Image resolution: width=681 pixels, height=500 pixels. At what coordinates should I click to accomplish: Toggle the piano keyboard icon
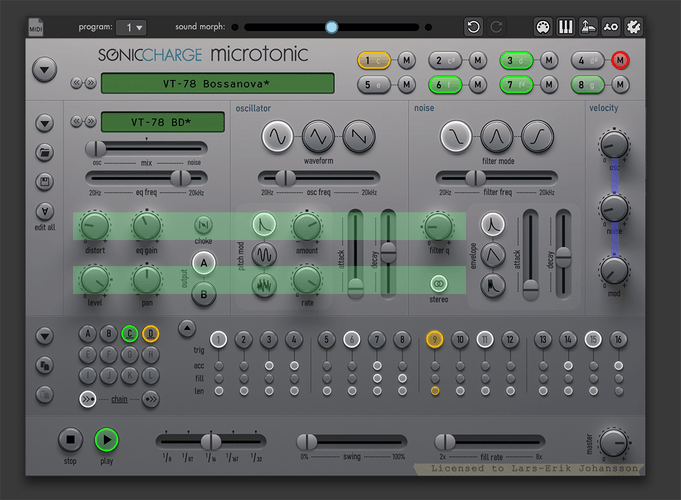[x=565, y=27]
